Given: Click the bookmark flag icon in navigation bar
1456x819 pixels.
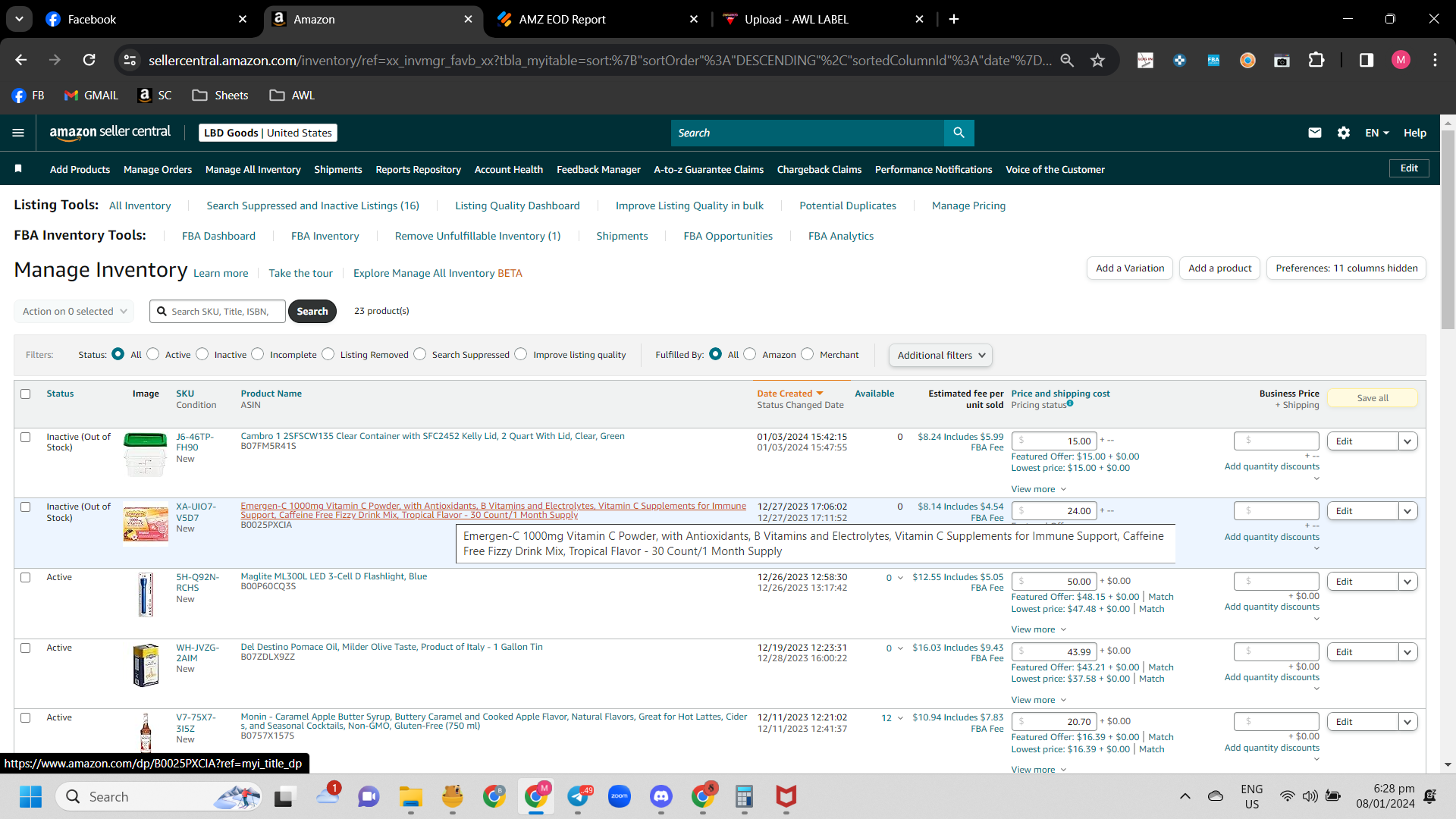Looking at the screenshot, I should pyautogui.click(x=18, y=168).
